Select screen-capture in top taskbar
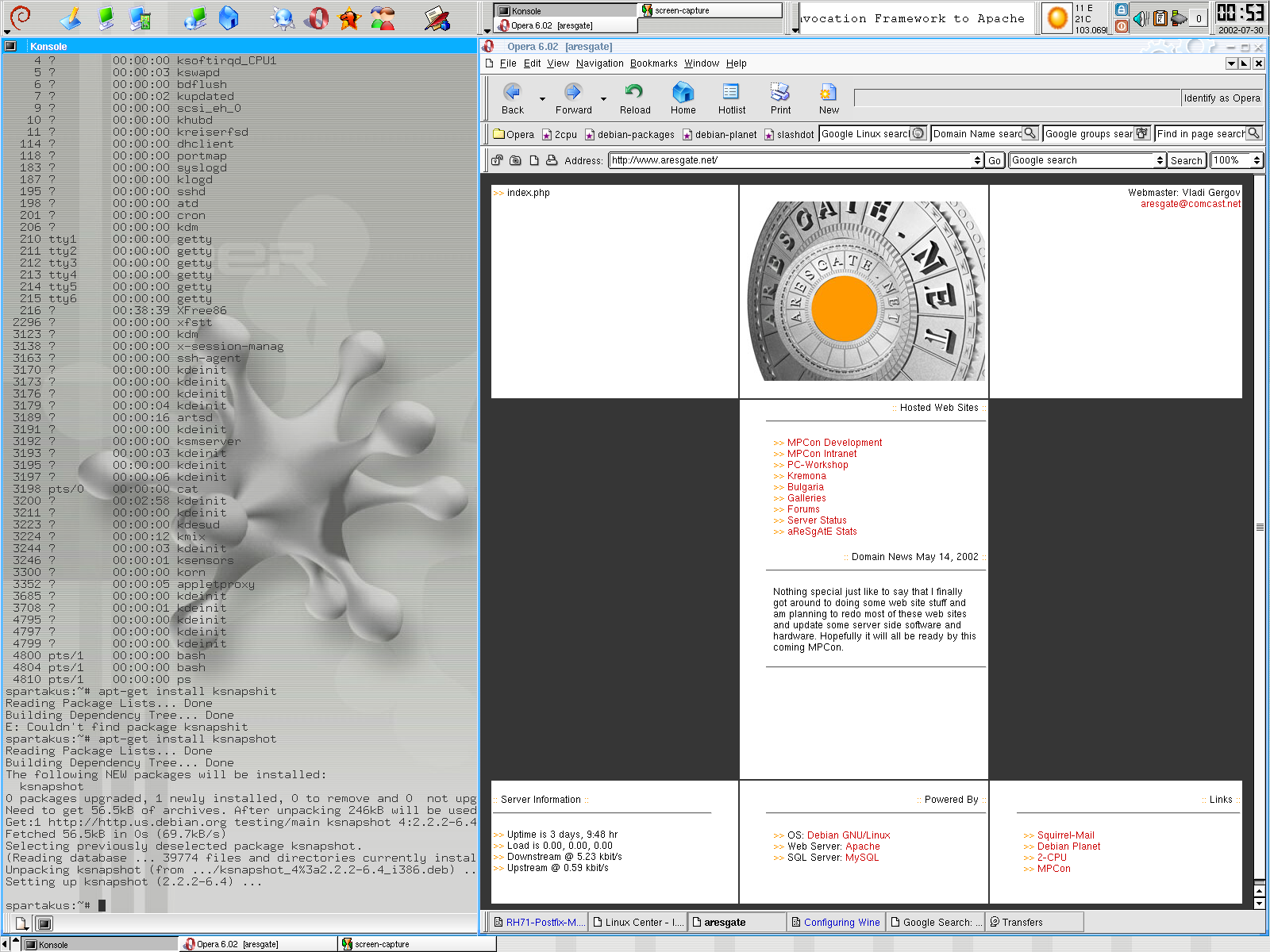The image size is (1270, 952). pyautogui.click(x=710, y=10)
